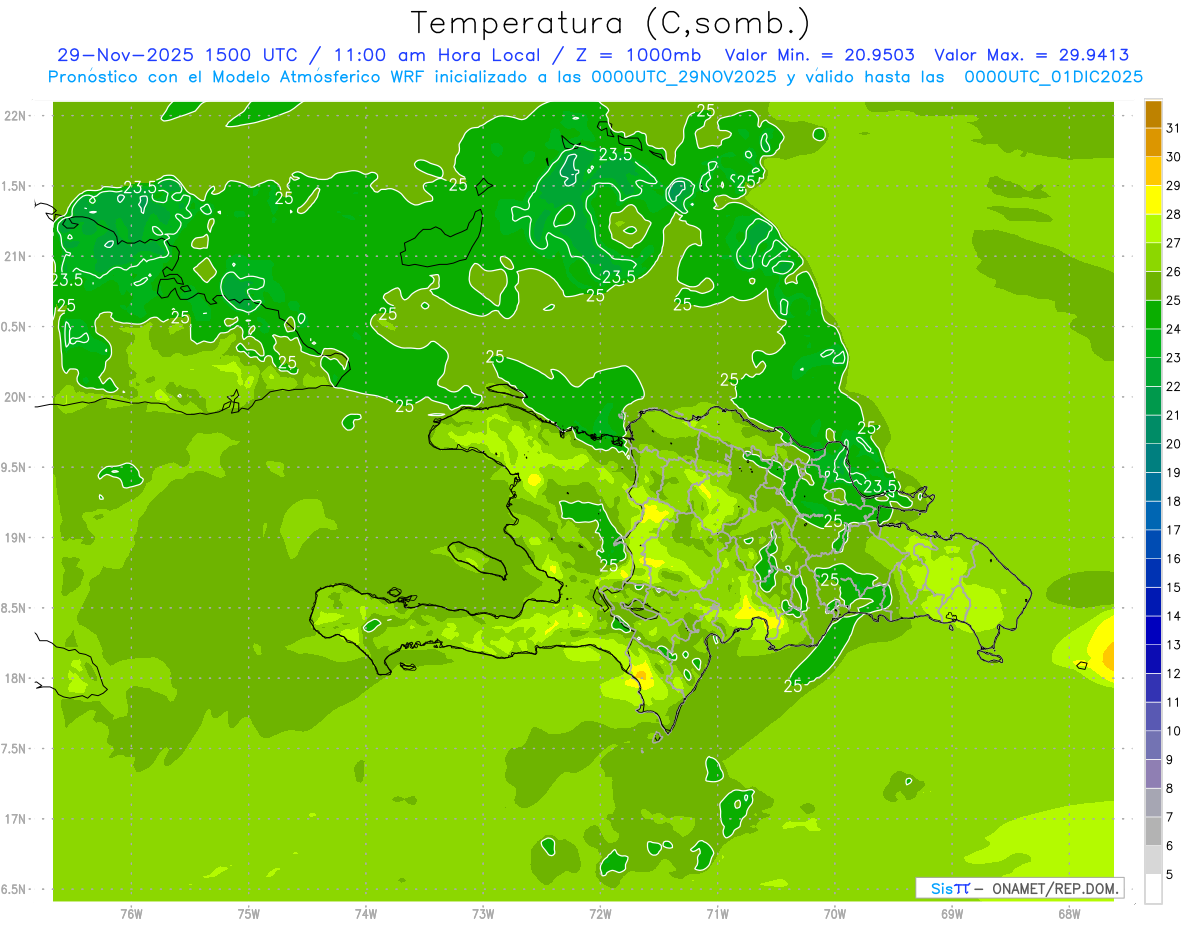The width and height of the screenshot is (1200, 927).
Task: Click blue color bar segment between 16 and 17
Action: (x=1153, y=544)
